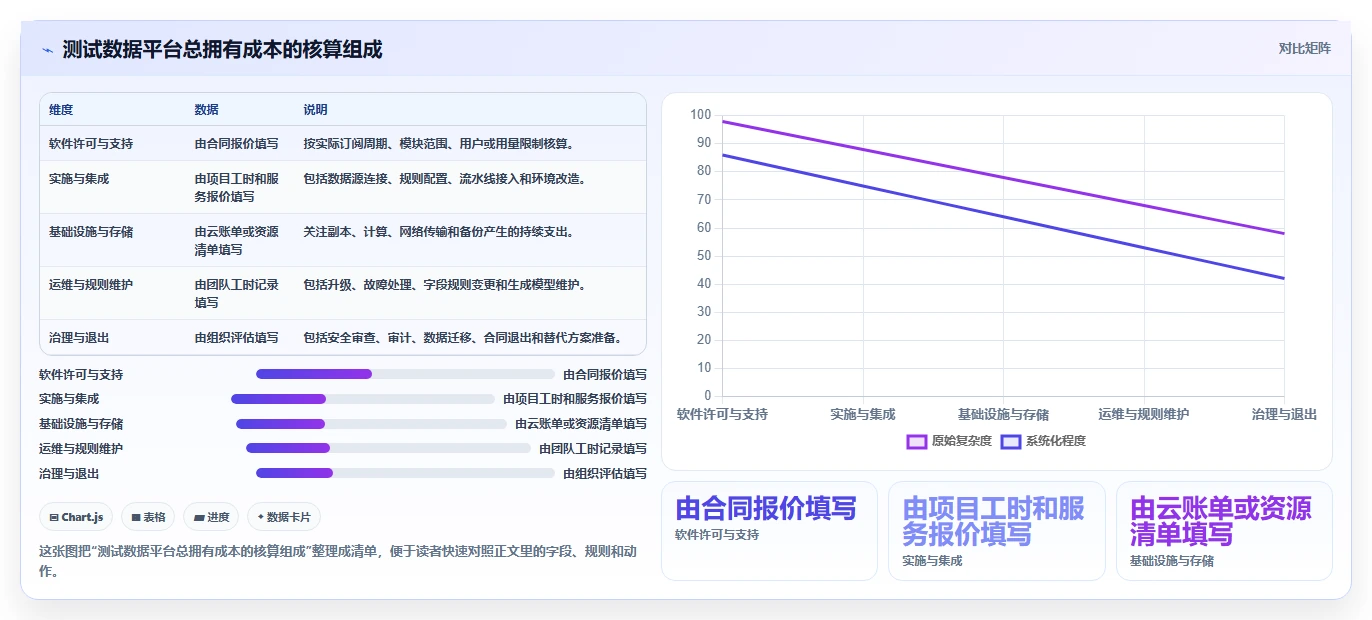Screen dimensions: 1372x620
Task: Click 由组织评估填写 label beside progress bar
Action: 605,474
